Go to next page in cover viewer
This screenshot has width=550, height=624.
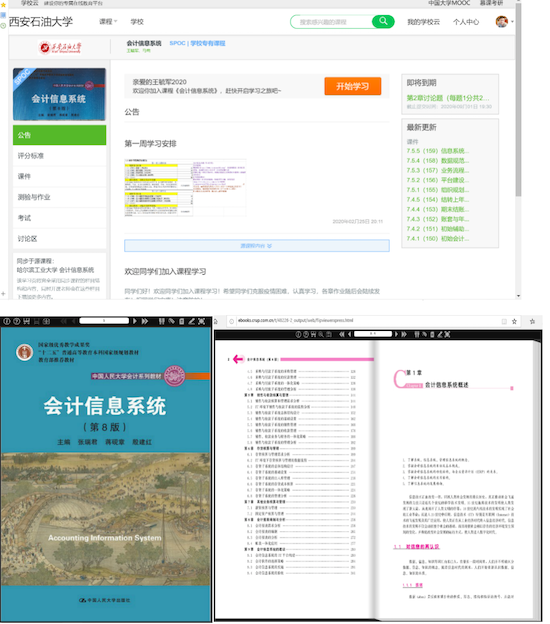click(x=135, y=321)
